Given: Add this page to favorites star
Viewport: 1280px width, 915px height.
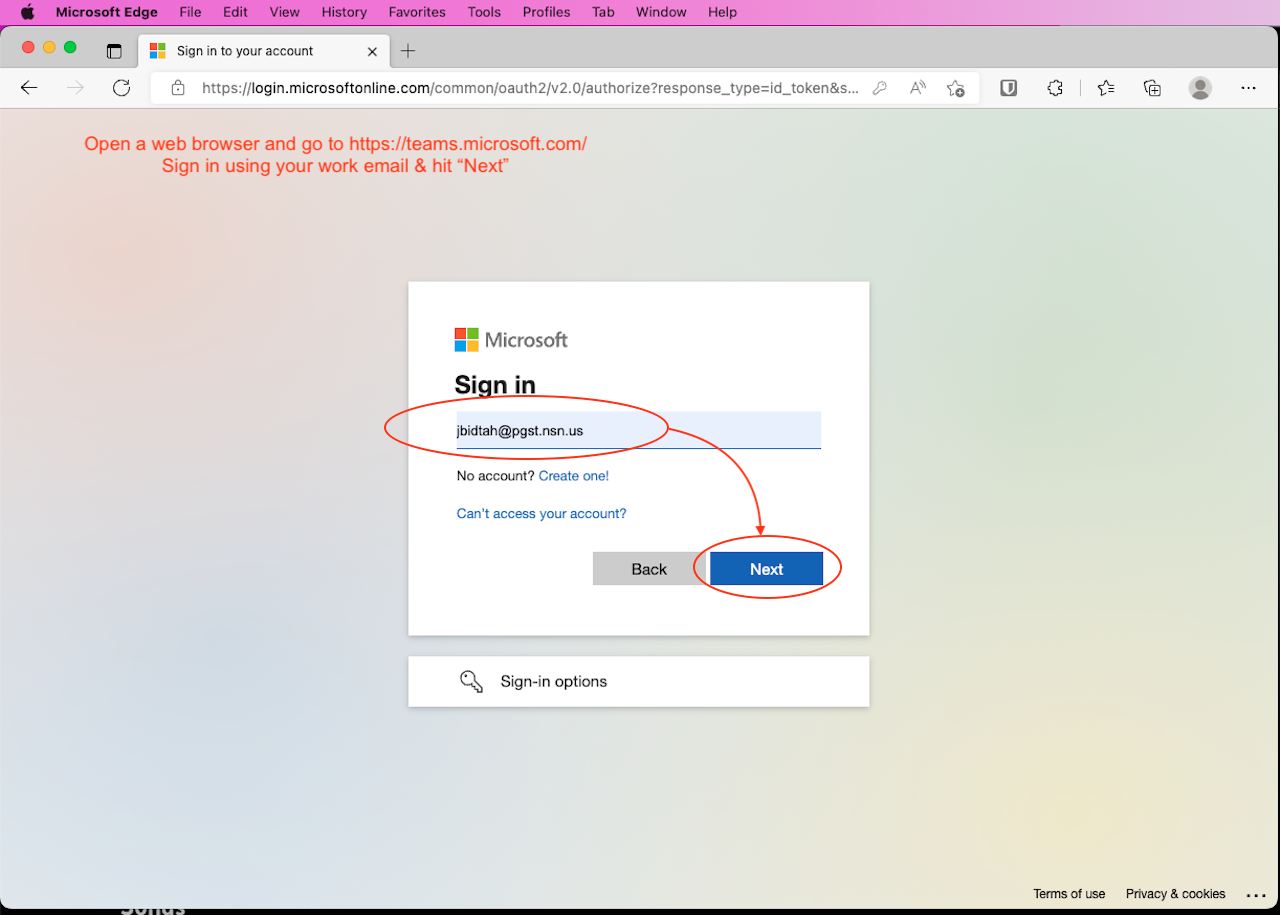Looking at the screenshot, I should (955, 88).
